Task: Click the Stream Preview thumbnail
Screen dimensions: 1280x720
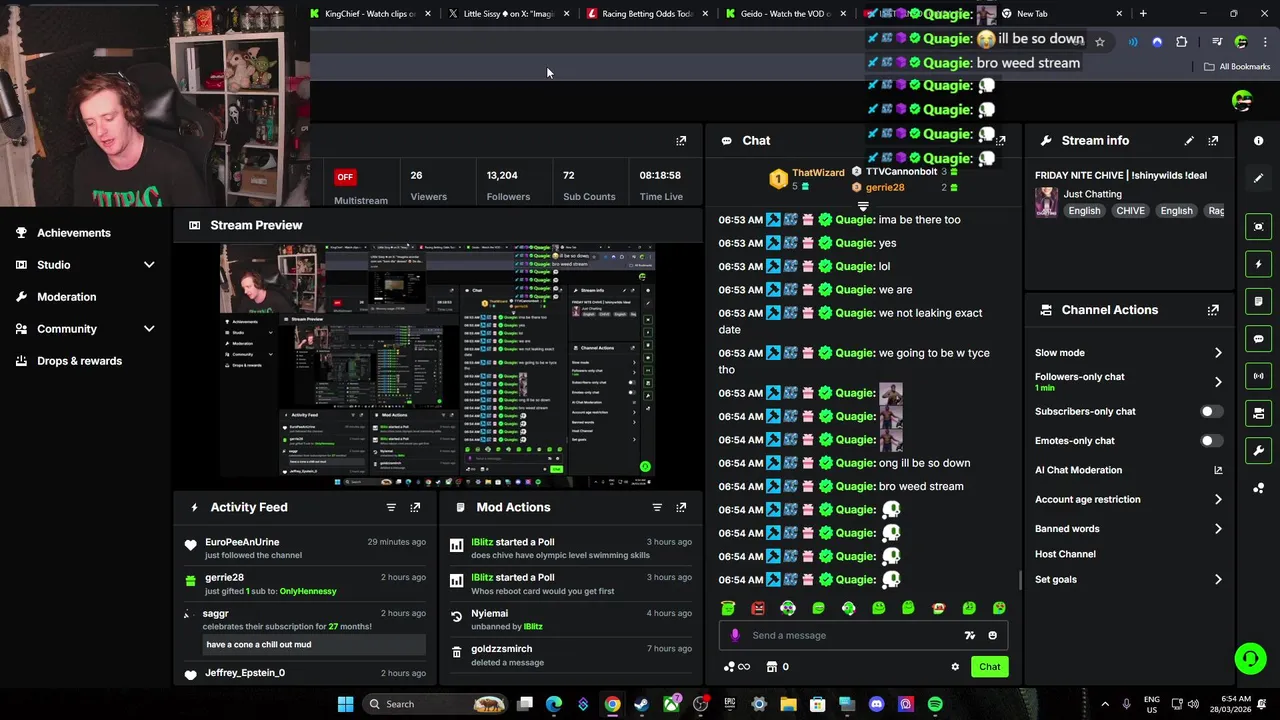Action: [x=437, y=364]
